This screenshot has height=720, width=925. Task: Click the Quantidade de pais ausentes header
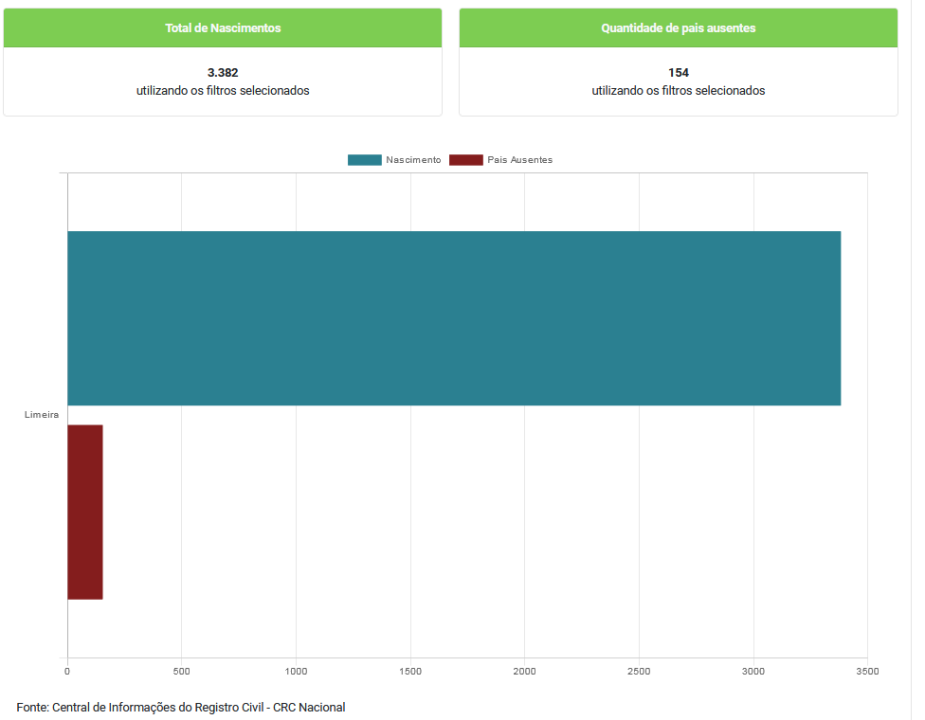click(x=678, y=28)
